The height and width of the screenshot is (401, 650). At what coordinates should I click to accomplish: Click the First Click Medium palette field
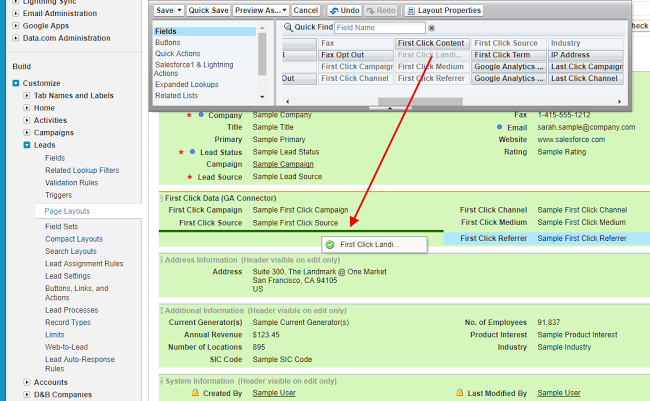(432, 66)
